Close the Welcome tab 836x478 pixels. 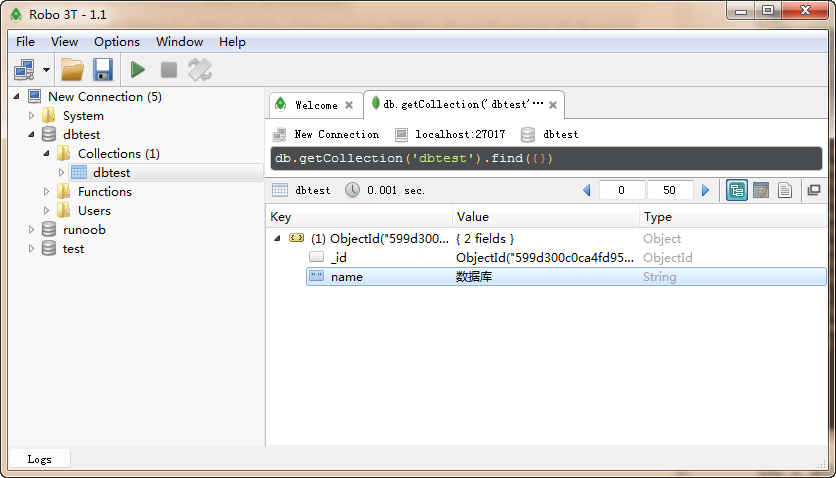pyautogui.click(x=349, y=105)
